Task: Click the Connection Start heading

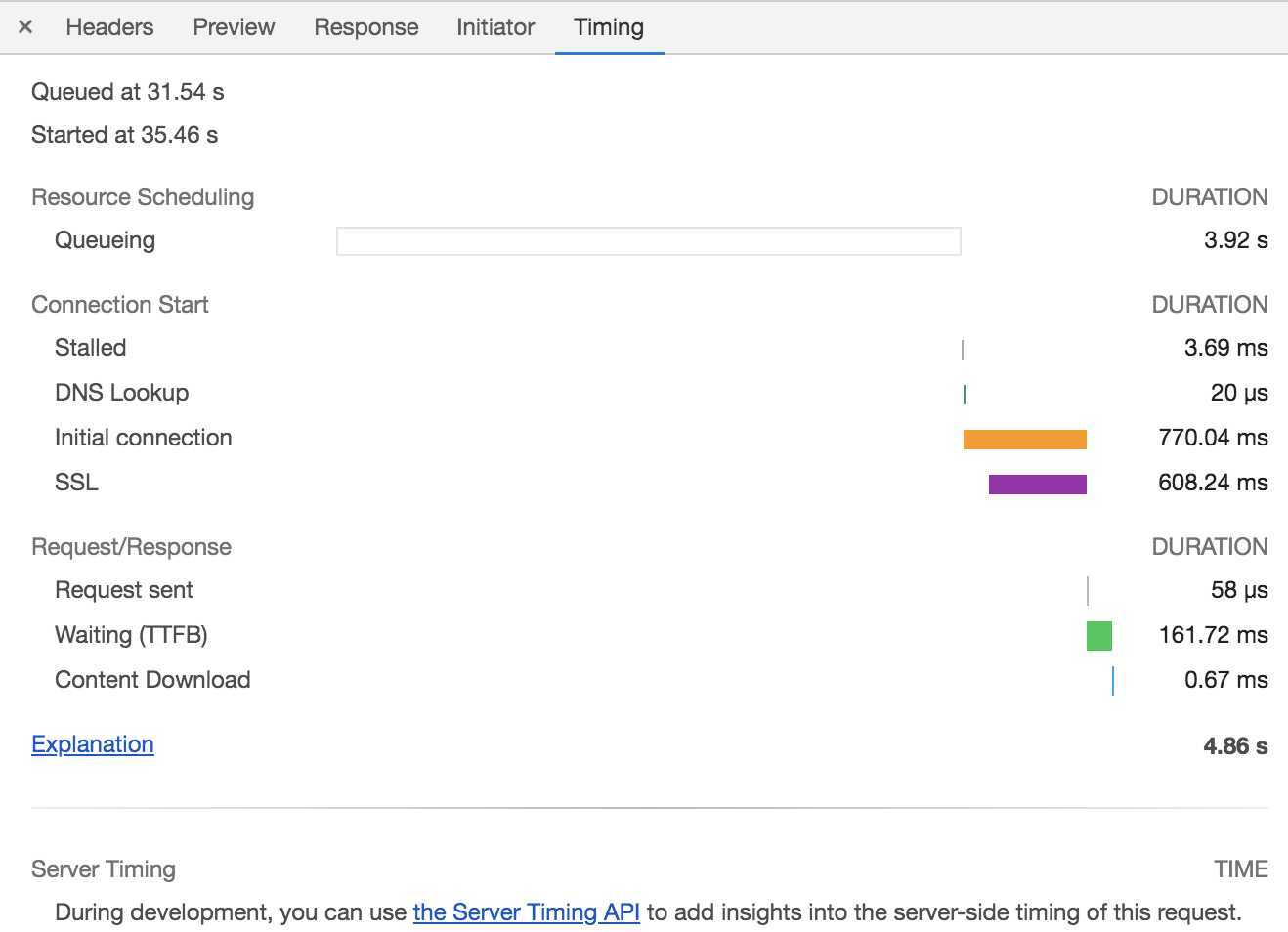Action: (x=120, y=305)
